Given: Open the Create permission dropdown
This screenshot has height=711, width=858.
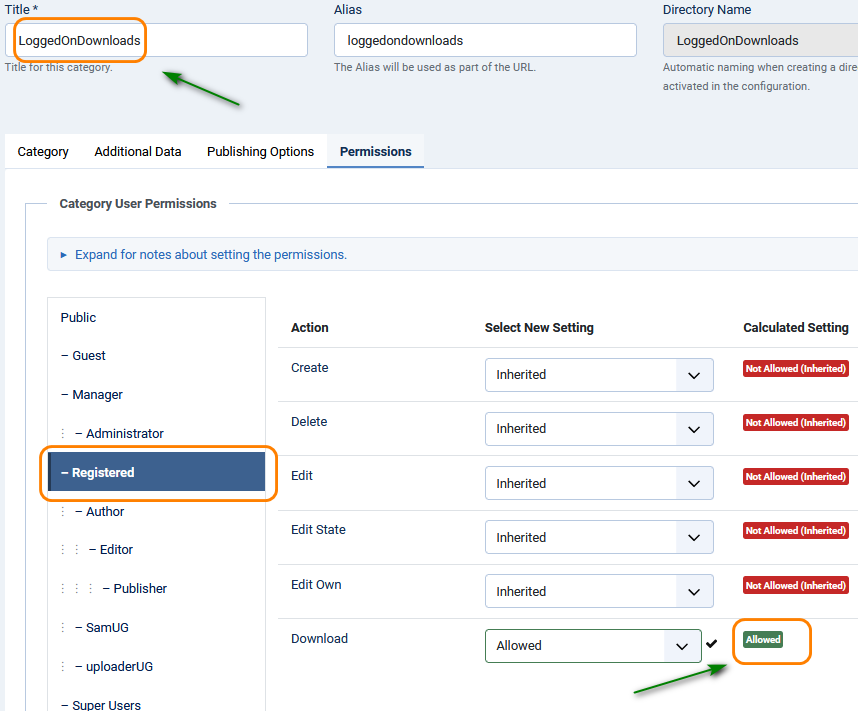Looking at the screenshot, I should pos(599,375).
